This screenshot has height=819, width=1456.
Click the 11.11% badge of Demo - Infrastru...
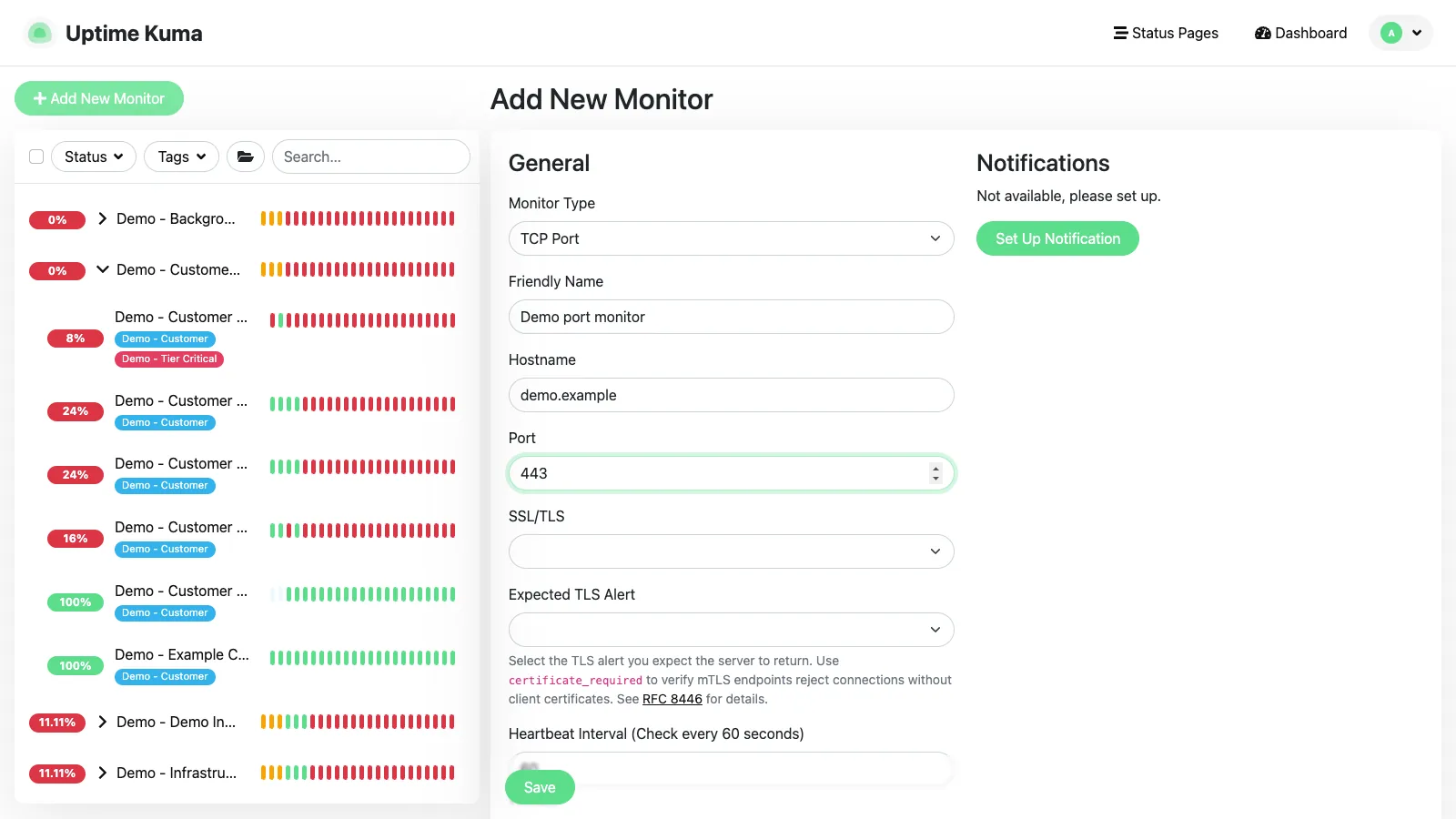[57, 773]
